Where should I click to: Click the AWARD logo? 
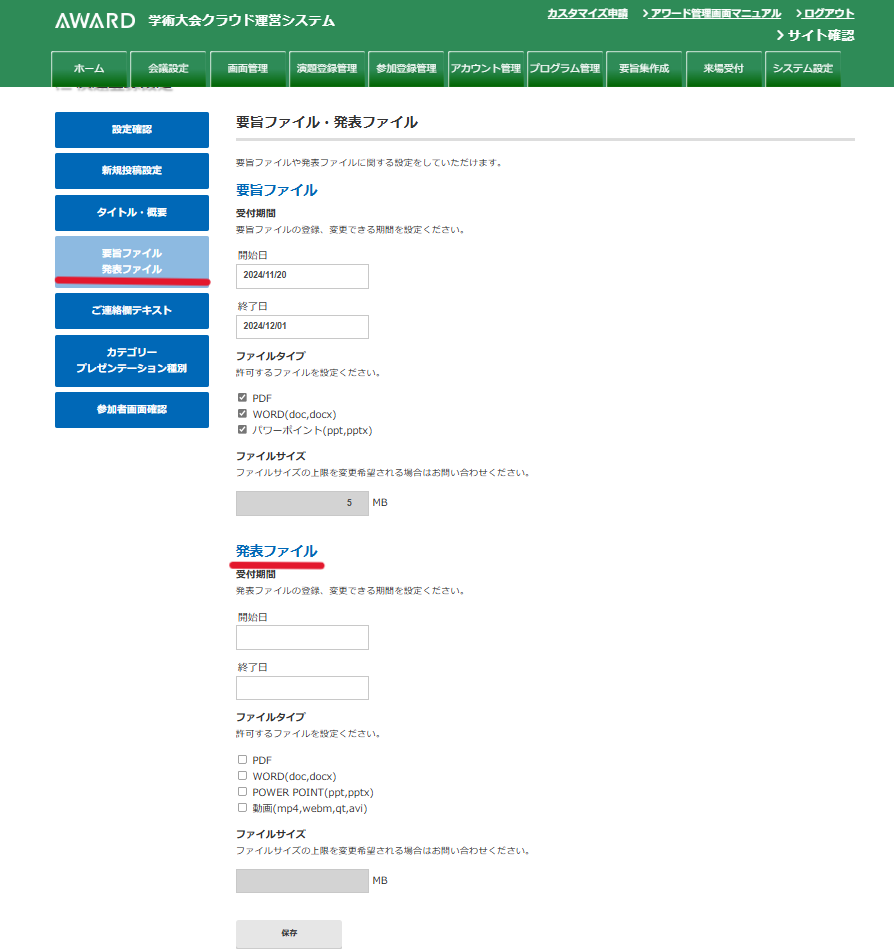(95, 21)
